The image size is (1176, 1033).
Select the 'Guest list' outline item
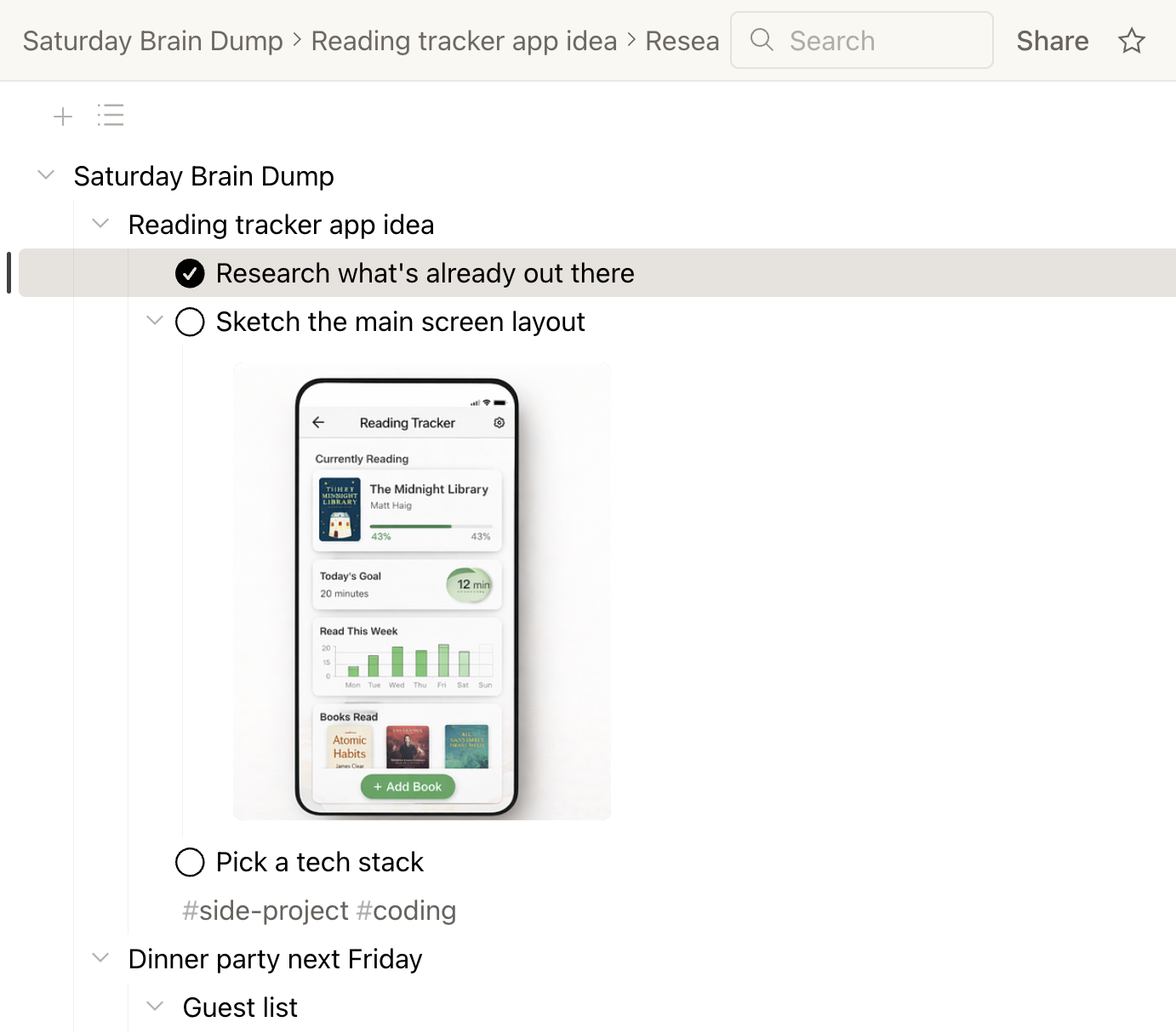pyautogui.click(x=240, y=1007)
